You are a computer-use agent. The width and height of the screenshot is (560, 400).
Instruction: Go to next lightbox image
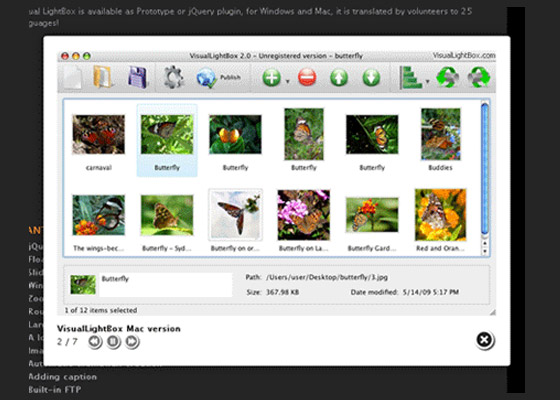click(x=132, y=342)
